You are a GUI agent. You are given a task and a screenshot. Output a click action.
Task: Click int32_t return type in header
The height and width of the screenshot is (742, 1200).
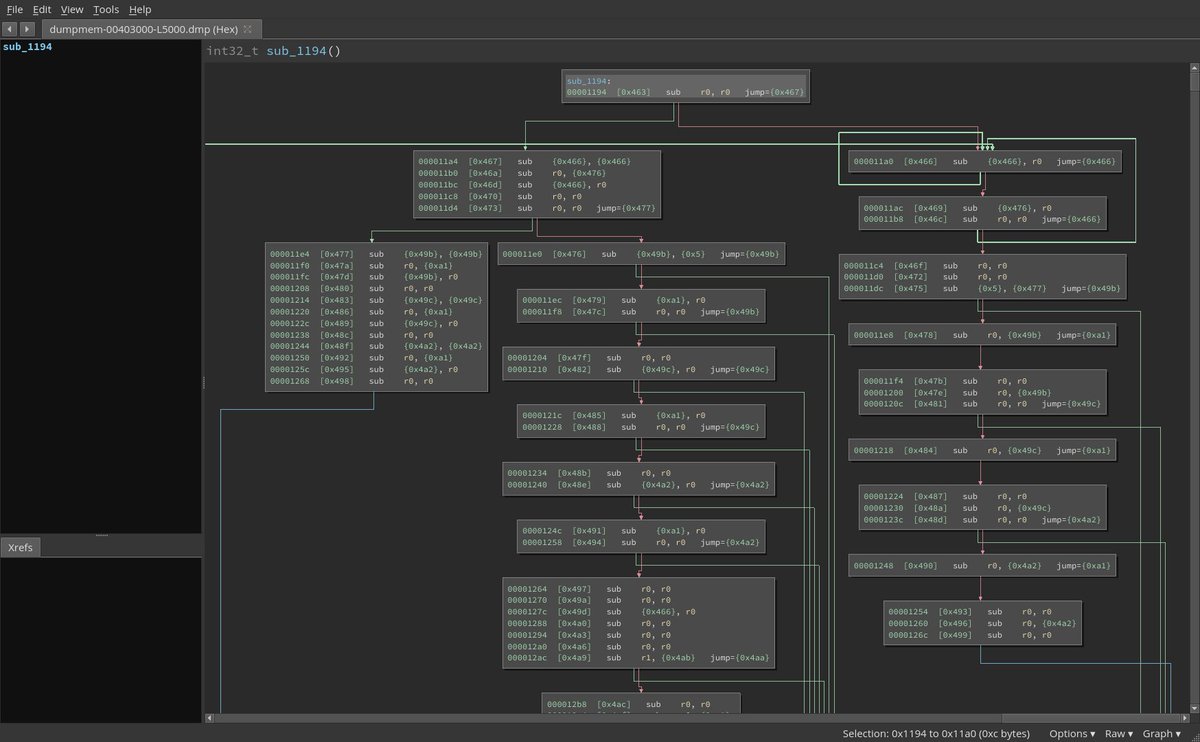[232, 50]
